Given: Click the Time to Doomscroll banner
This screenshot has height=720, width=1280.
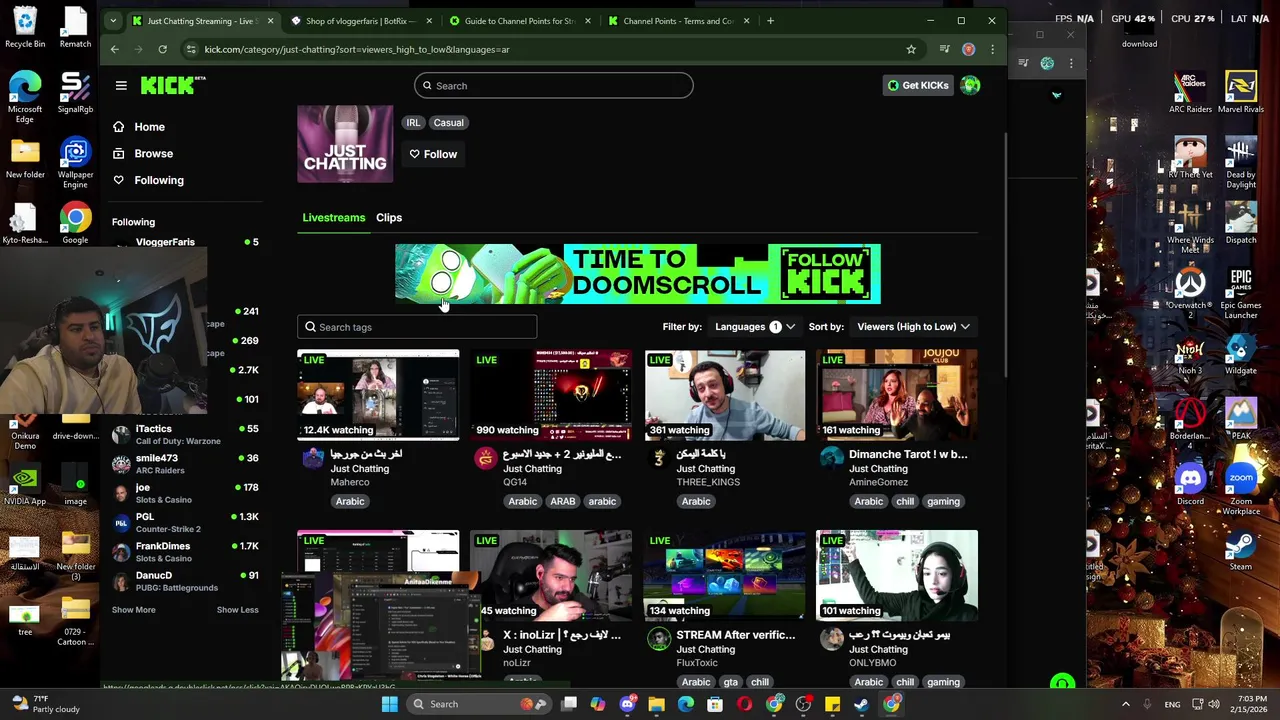Looking at the screenshot, I should pyautogui.click(x=638, y=273).
